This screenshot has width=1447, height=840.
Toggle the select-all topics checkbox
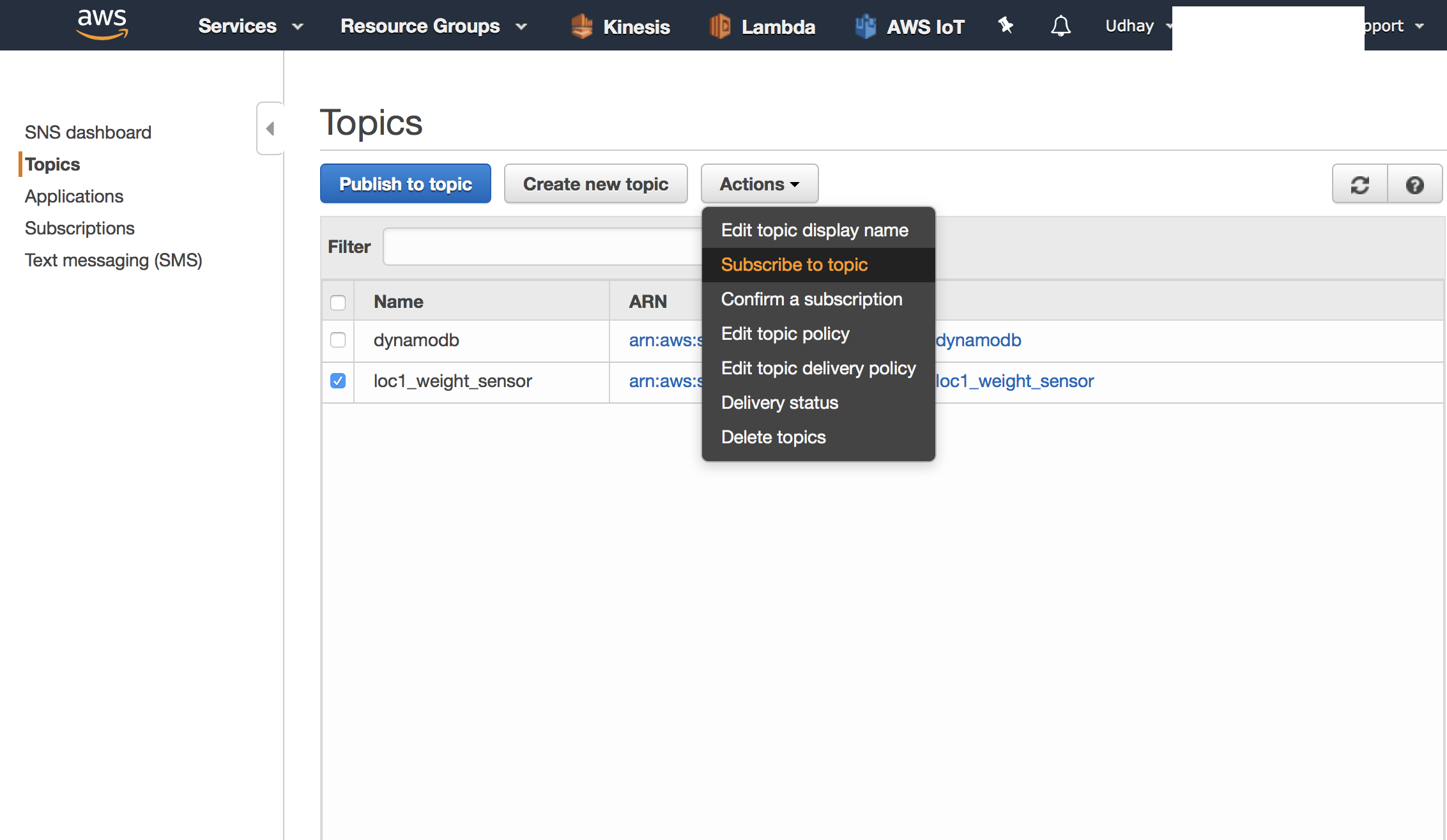point(338,302)
